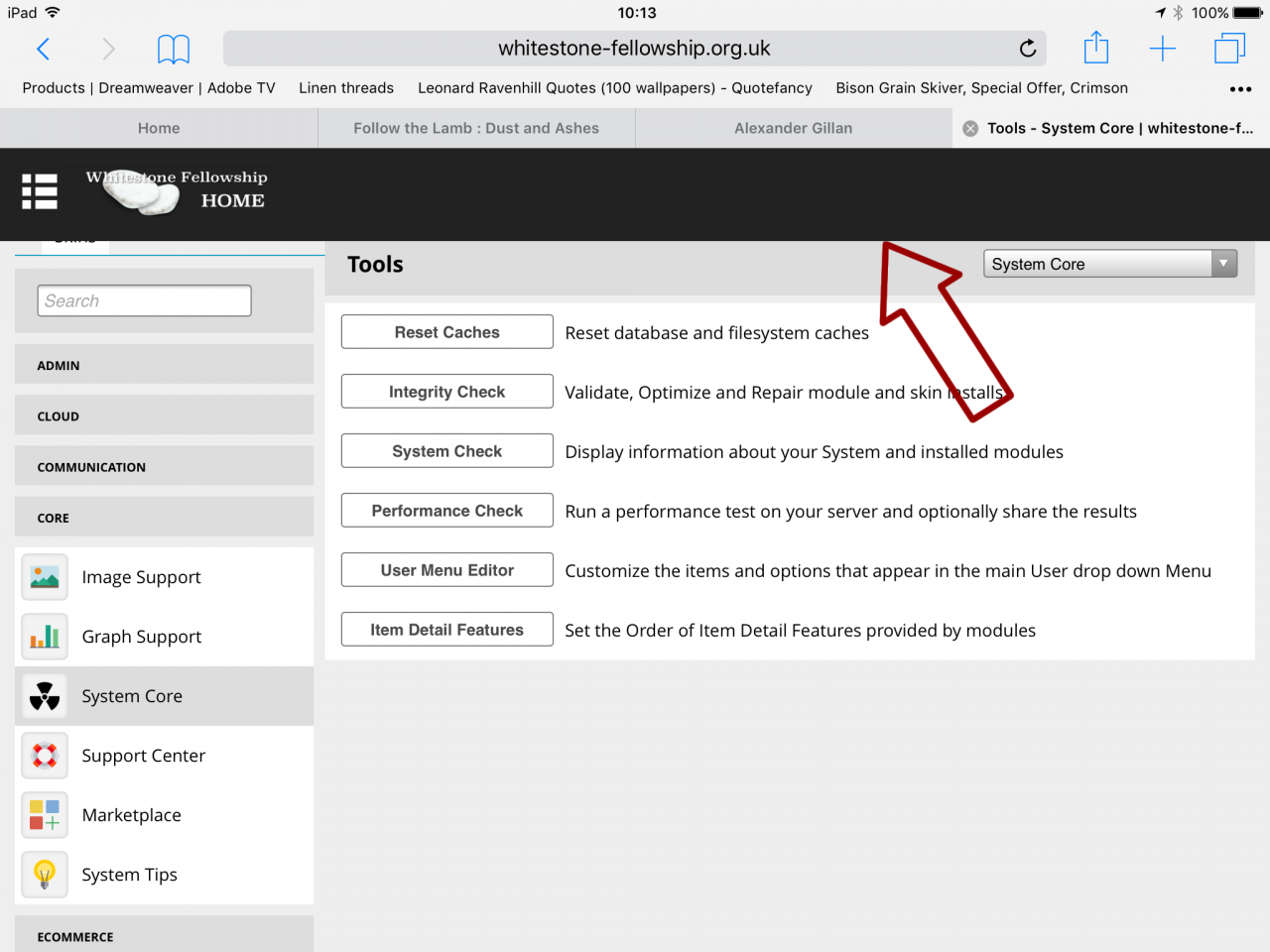Viewport: 1270px width, 952px height.
Task: Collapse the CORE sidebar section
Action: click(164, 518)
